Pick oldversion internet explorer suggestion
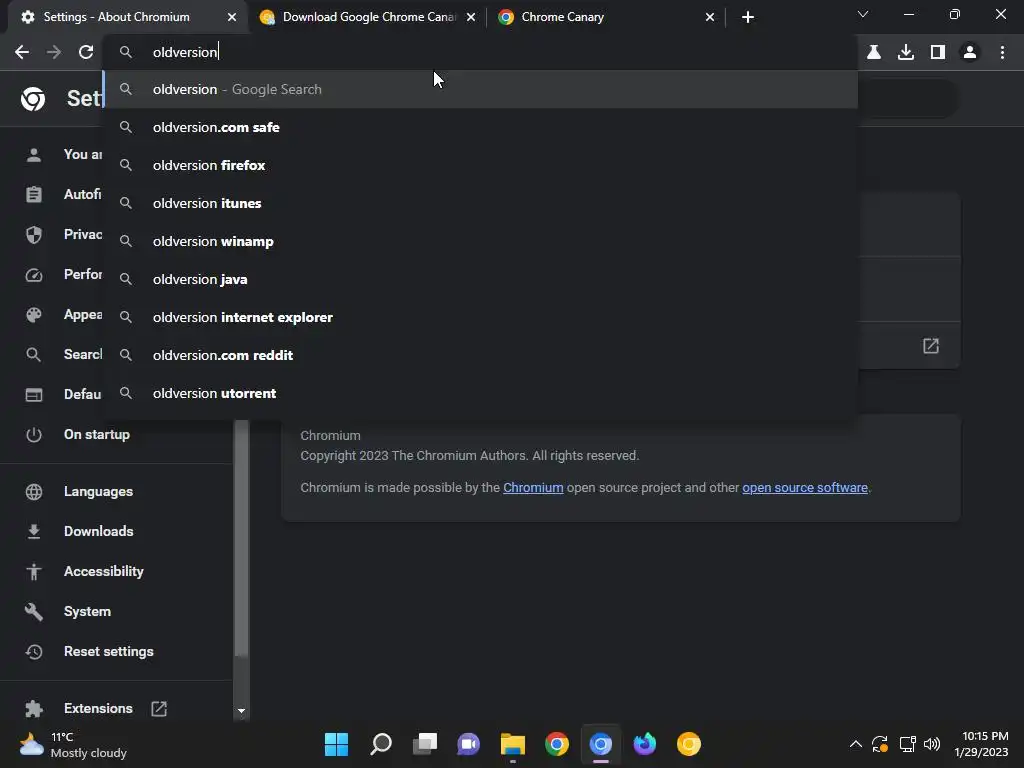Image resolution: width=1024 pixels, height=768 pixels. point(480,317)
